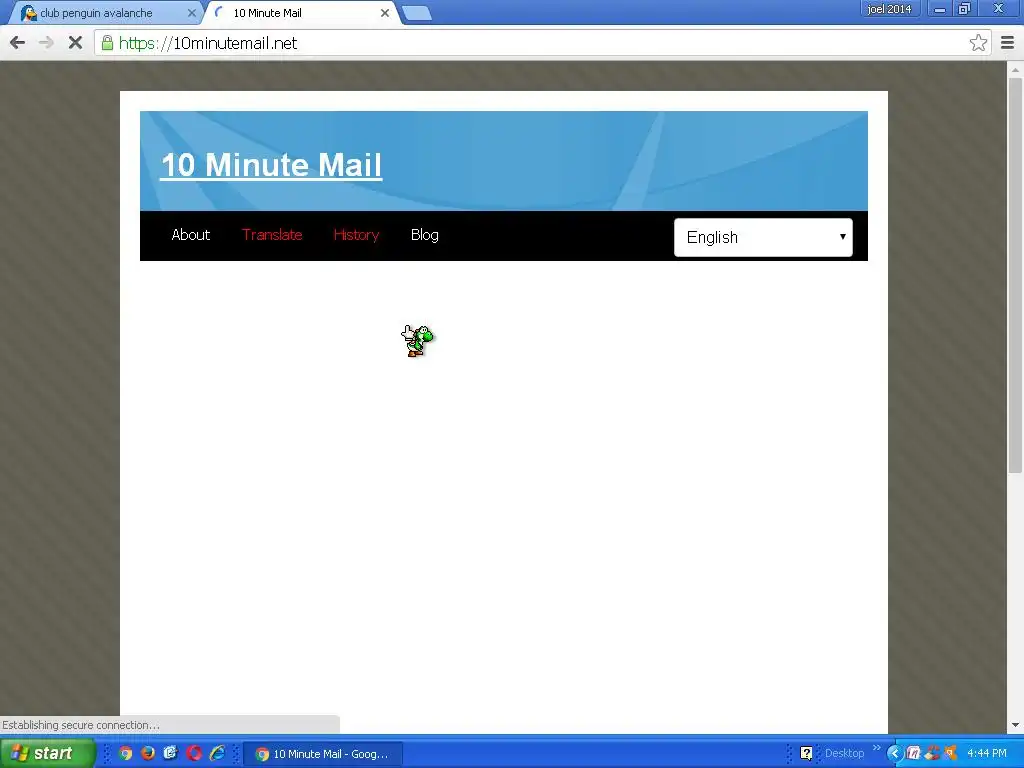Click the joel 2014 profile button
Image resolution: width=1024 pixels, height=768 pixels.
tap(889, 8)
